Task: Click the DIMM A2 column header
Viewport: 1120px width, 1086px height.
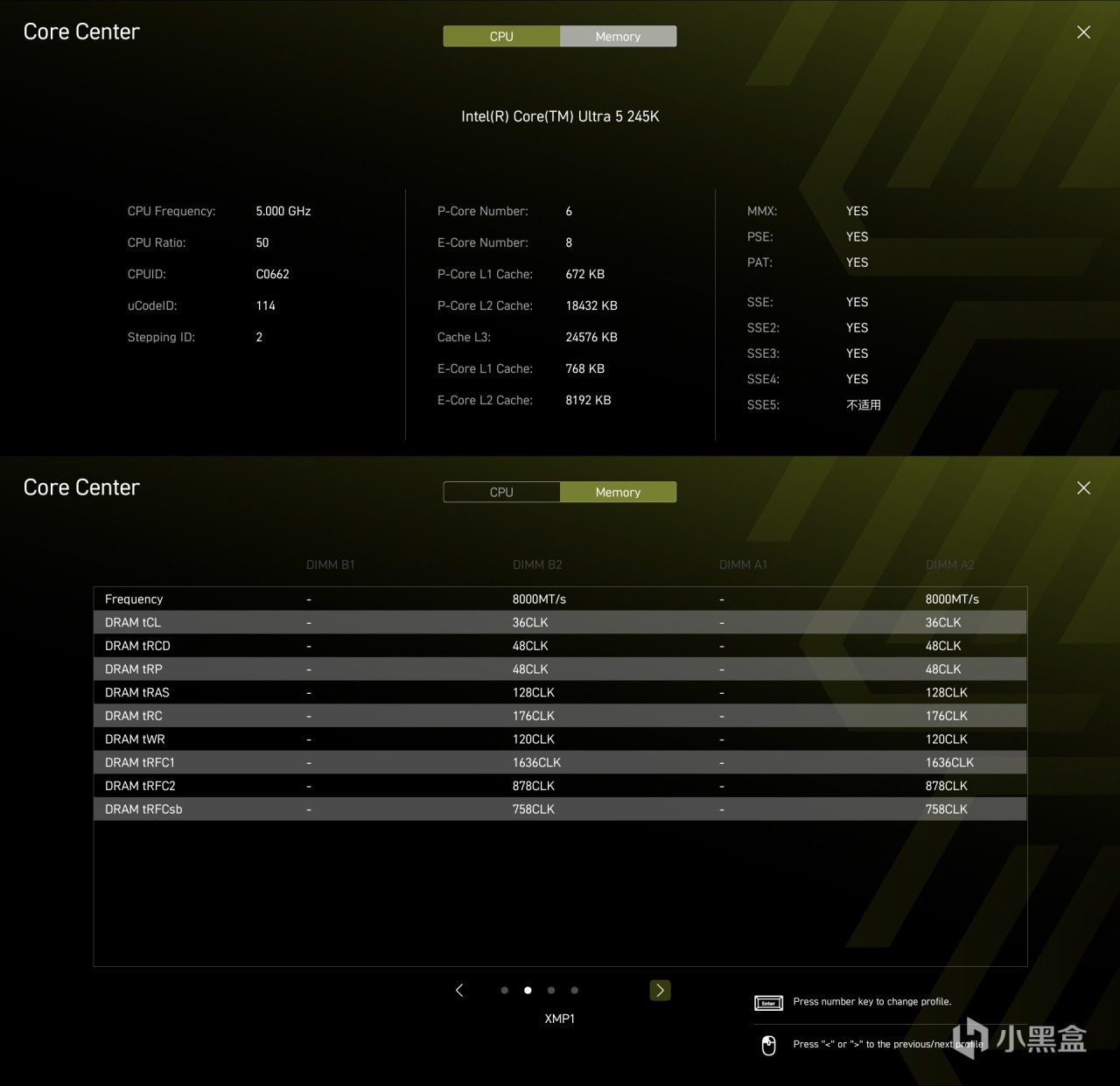Action: [949, 564]
